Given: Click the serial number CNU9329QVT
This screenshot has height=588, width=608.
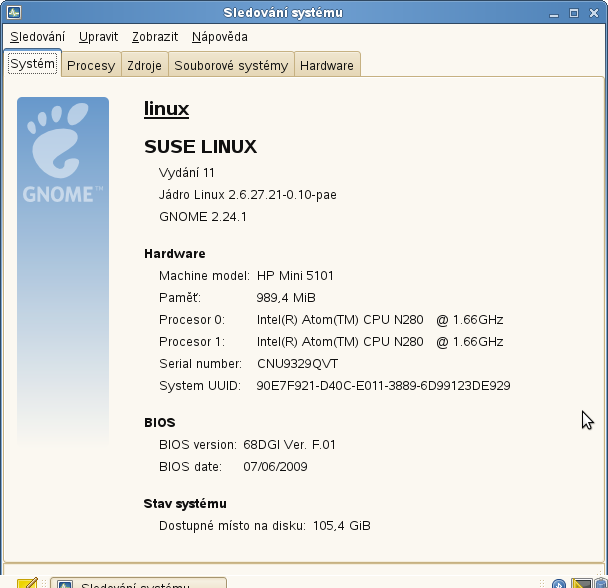Looking at the screenshot, I should click(x=297, y=364).
